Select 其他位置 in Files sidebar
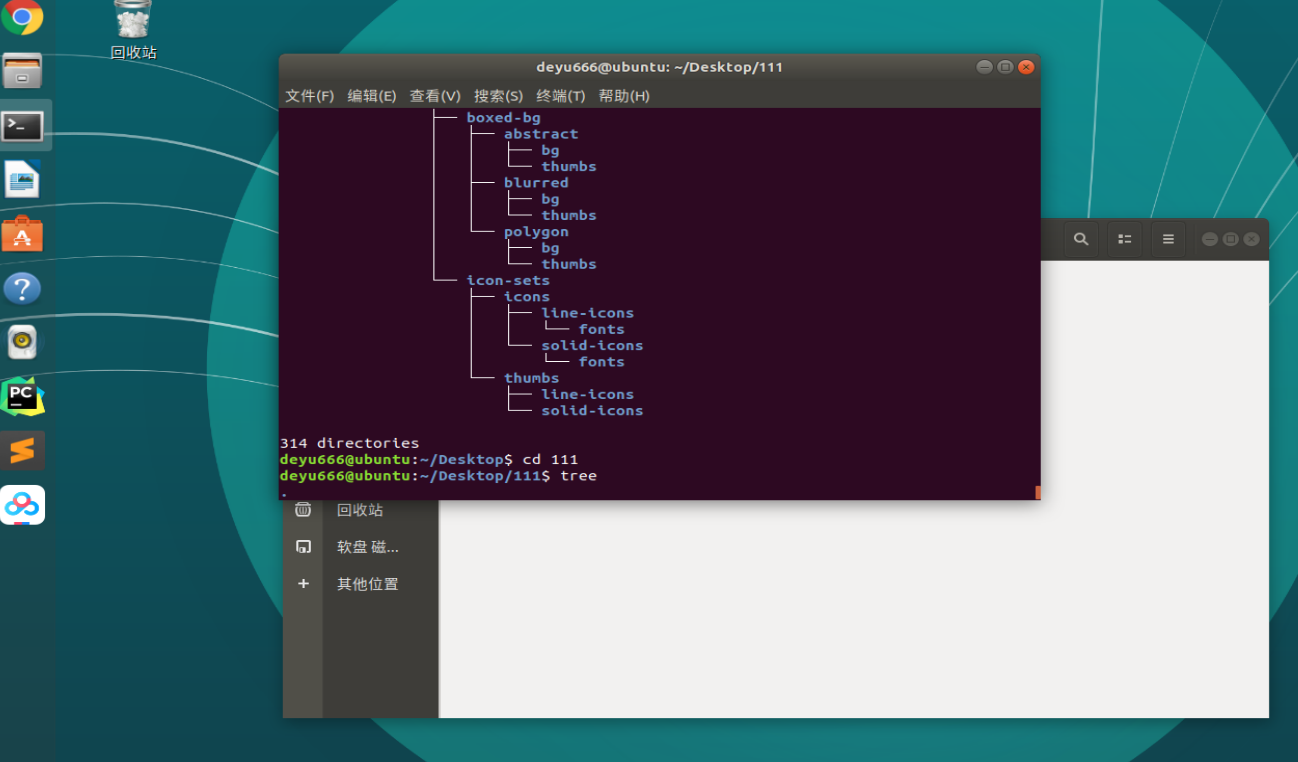1298x762 pixels. coord(368,584)
